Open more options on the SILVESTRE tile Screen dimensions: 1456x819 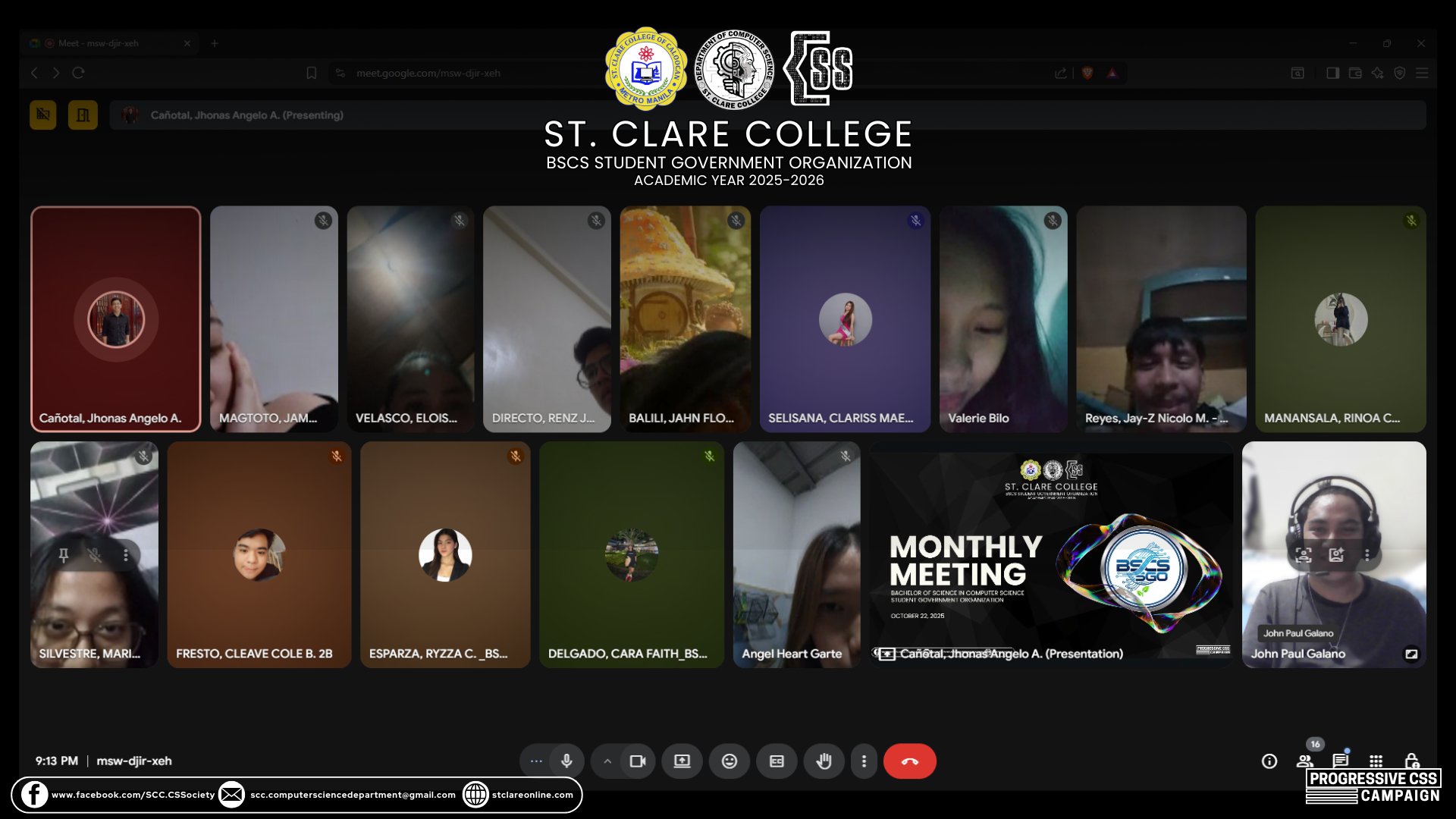[126, 556]
